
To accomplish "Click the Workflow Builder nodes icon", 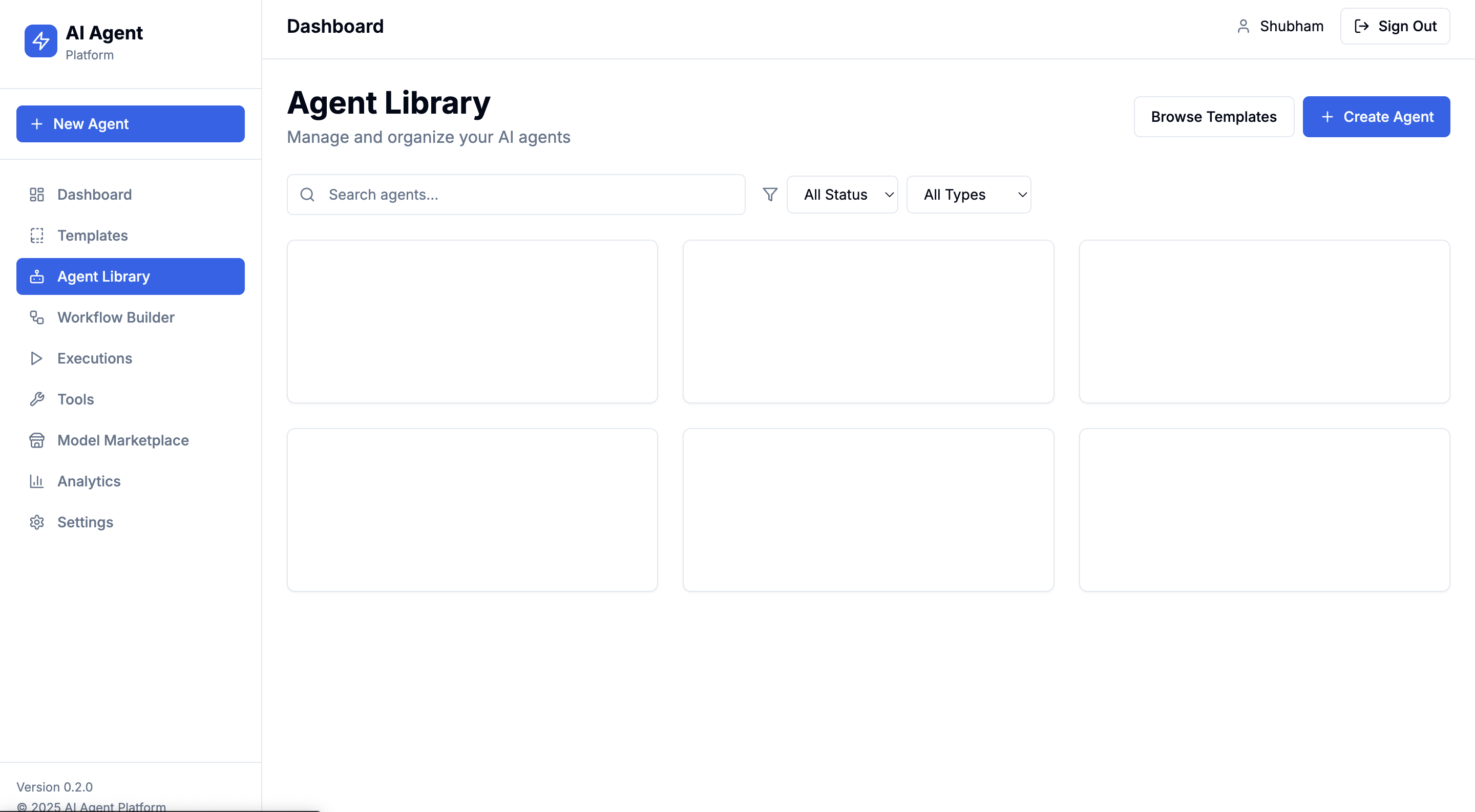I will pos(37,317).
